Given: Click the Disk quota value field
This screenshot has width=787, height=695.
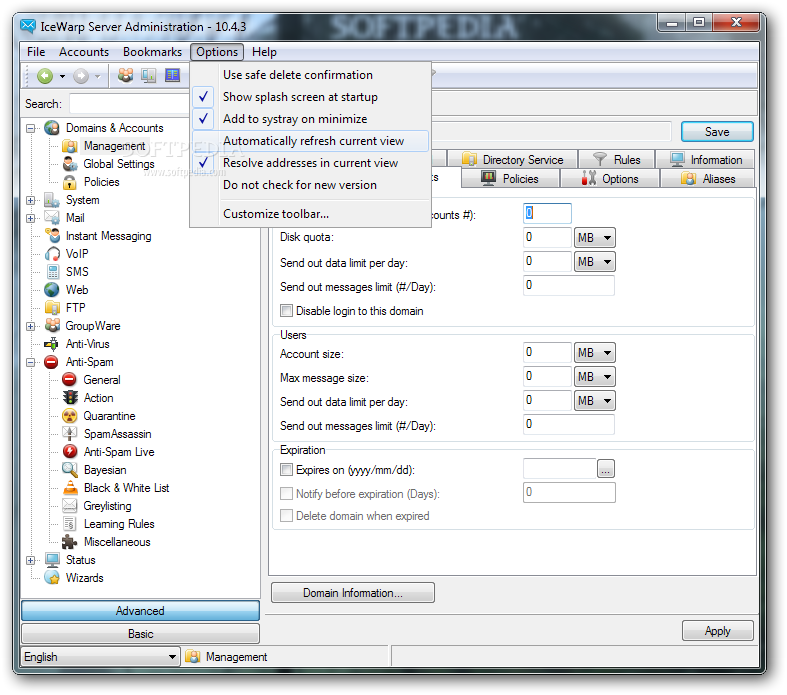Looking at the screenshot, I should pos(547,238).
